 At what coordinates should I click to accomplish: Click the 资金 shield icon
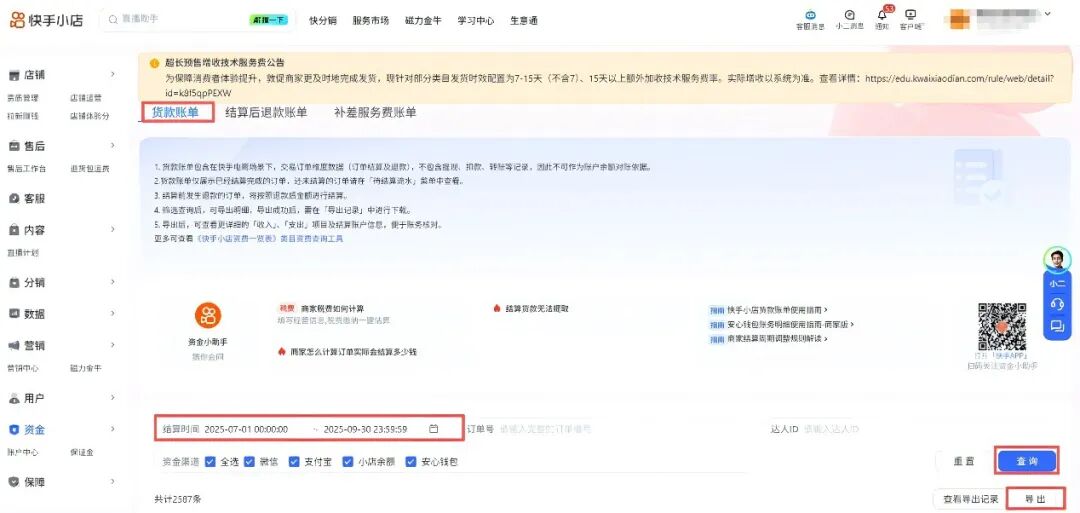pyautogui.click(x=13, y=430)
